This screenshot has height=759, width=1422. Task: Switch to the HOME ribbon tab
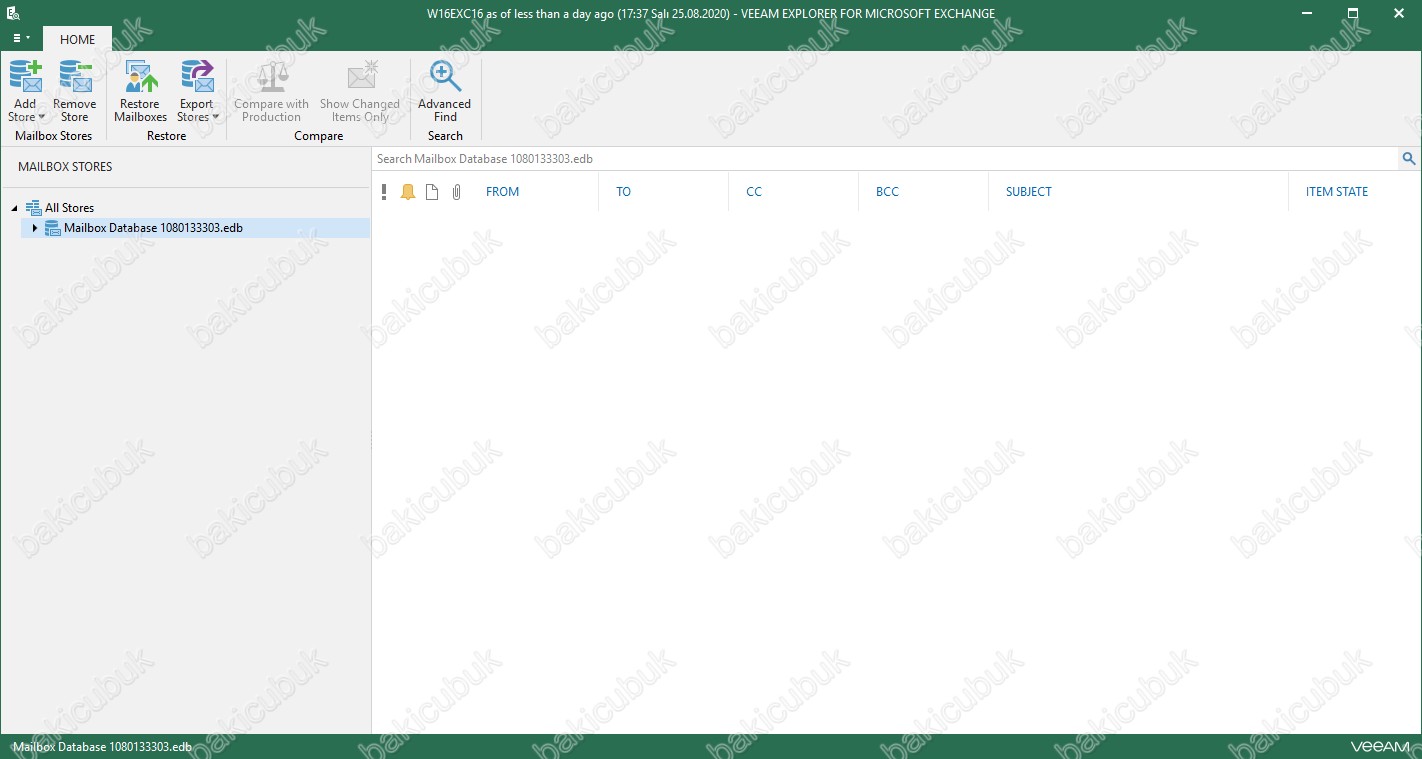pyautogui.click(x=77, y=39)
